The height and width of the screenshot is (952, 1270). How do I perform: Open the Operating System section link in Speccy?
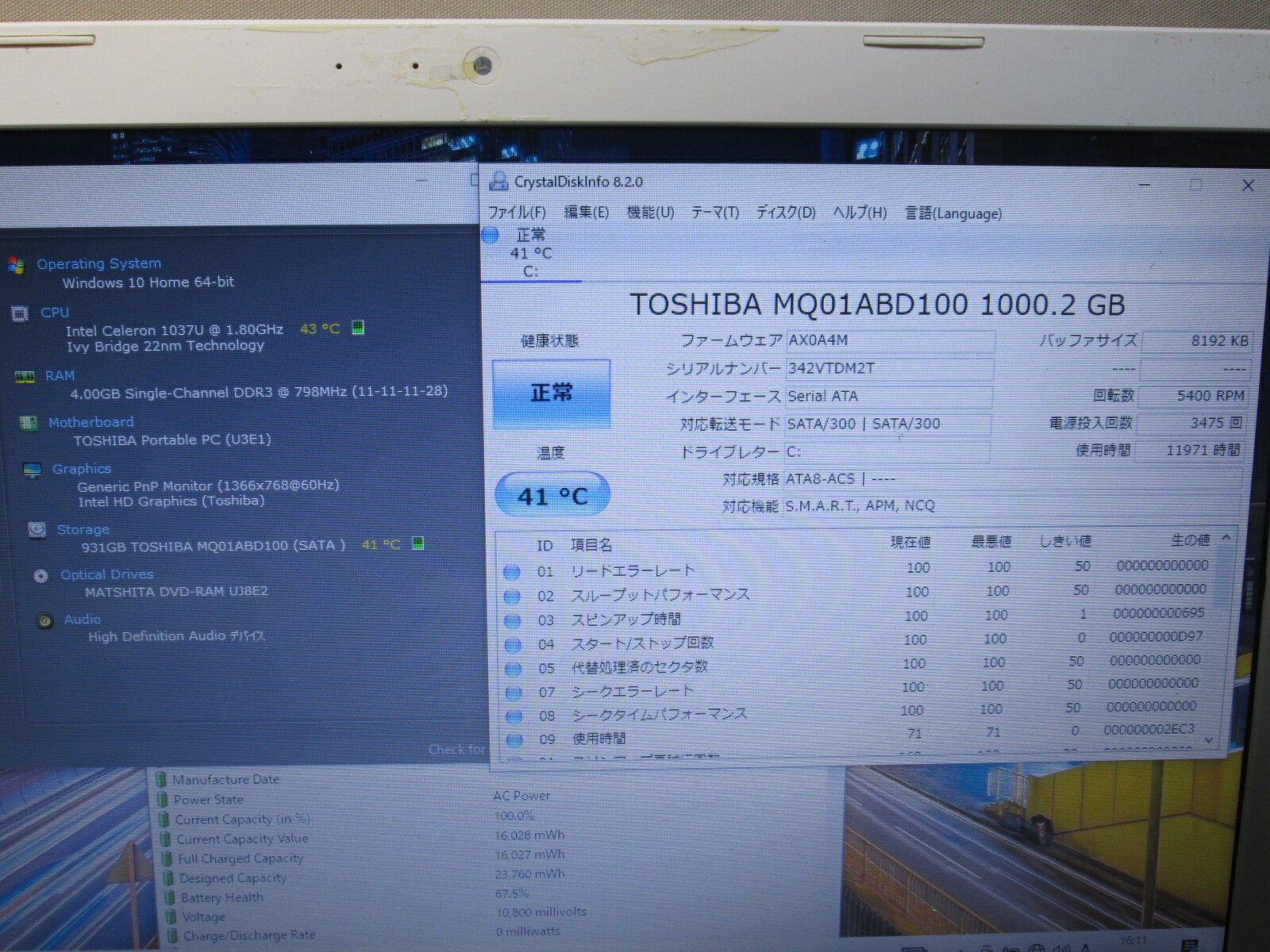click(x=99, y=263)
